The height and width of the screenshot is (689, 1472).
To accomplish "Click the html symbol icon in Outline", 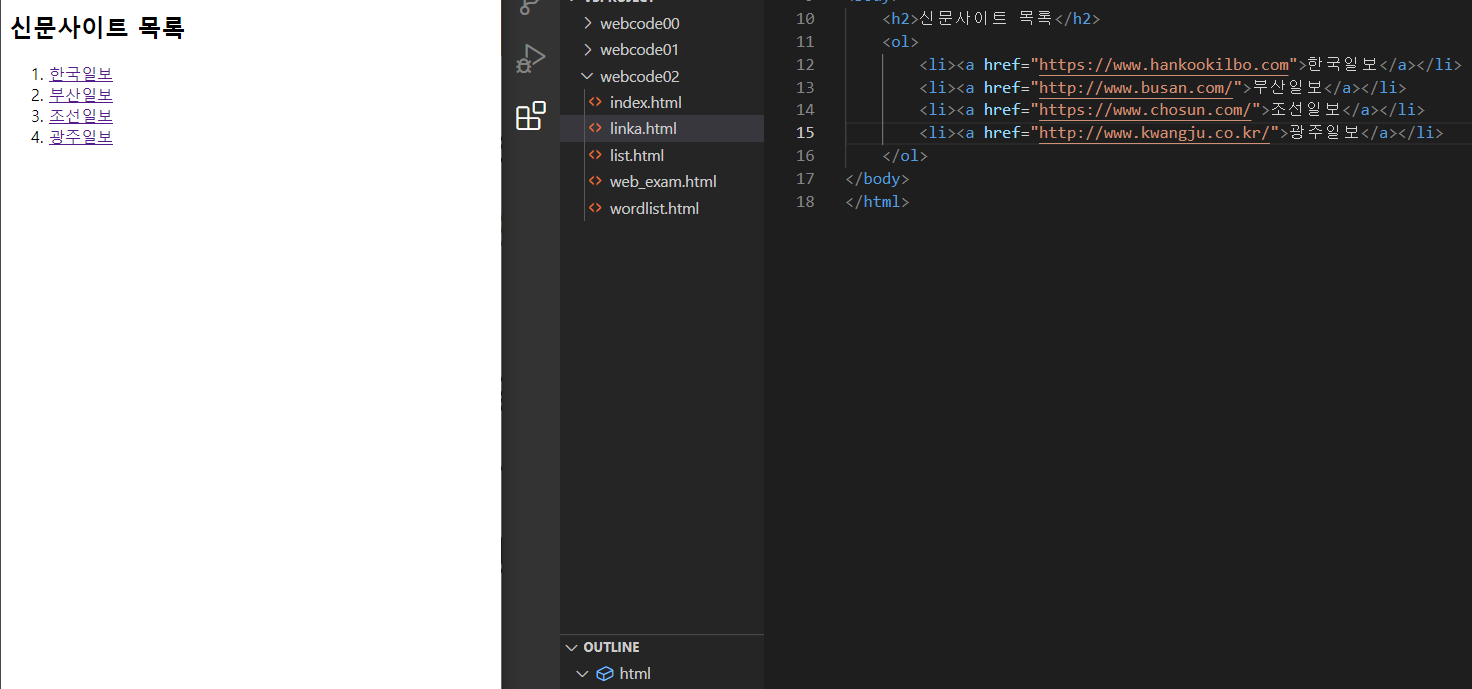I will click(604, 674).
